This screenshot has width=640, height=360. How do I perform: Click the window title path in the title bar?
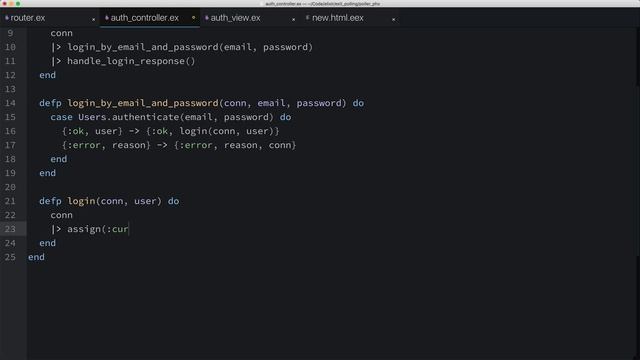point(322,4)
